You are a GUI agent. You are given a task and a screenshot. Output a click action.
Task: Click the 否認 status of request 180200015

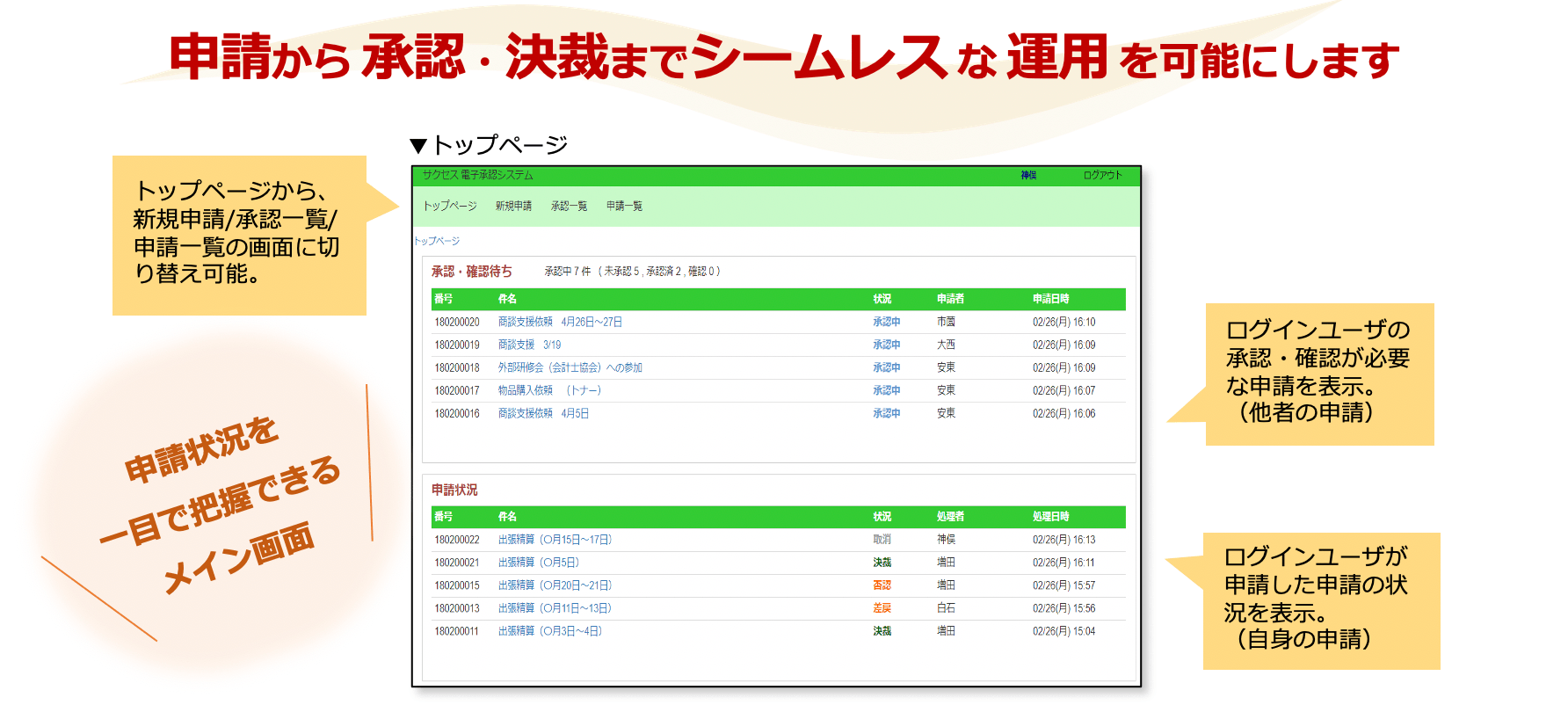click(882, 585)
